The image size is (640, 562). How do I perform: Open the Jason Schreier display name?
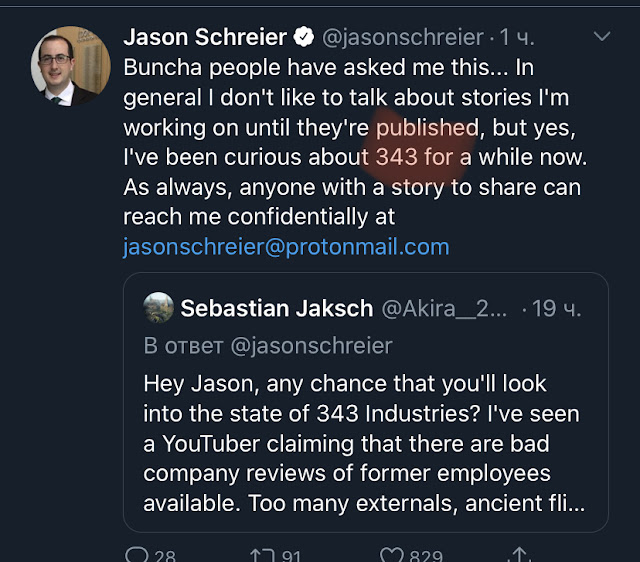pyautogui.click(x=204, y=38)
